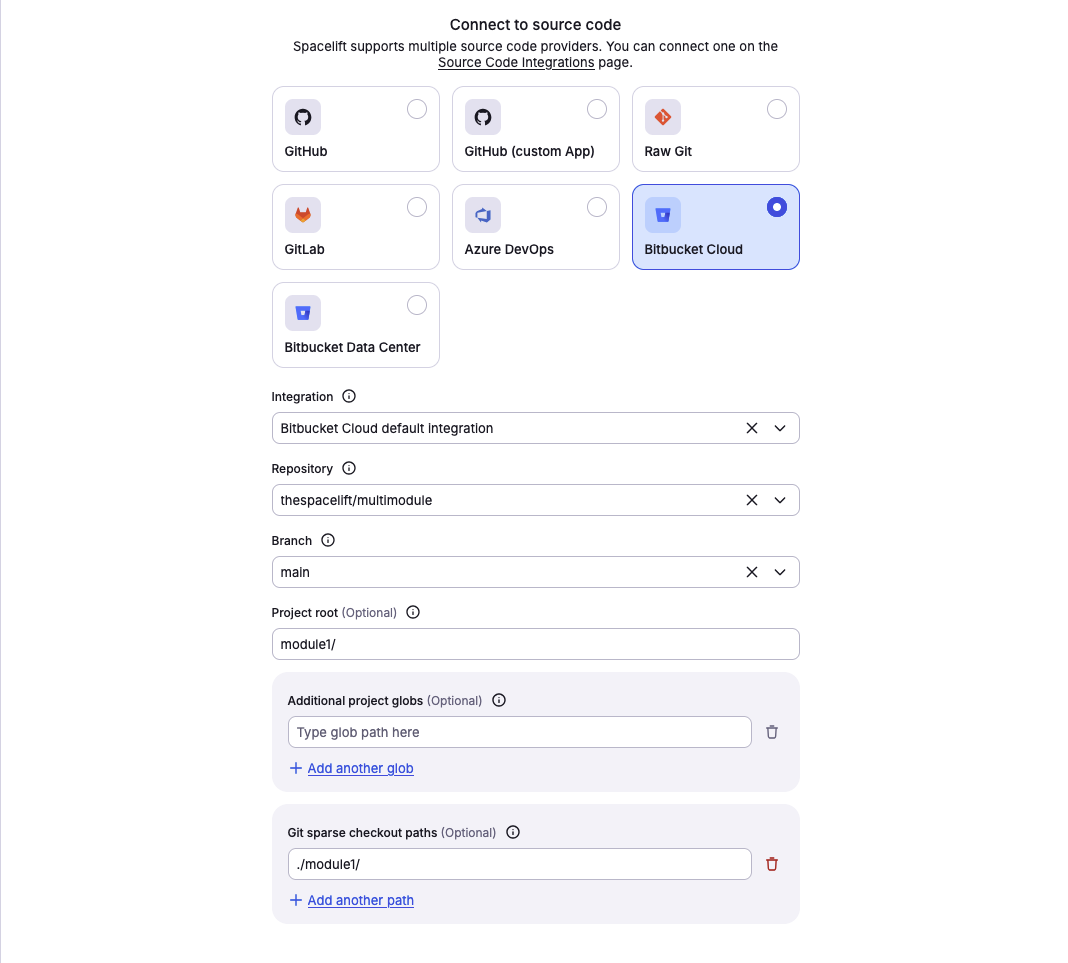This screenshot has width=1068, height=963.
Task: Click Add another path
Action: tap(360, 900)
